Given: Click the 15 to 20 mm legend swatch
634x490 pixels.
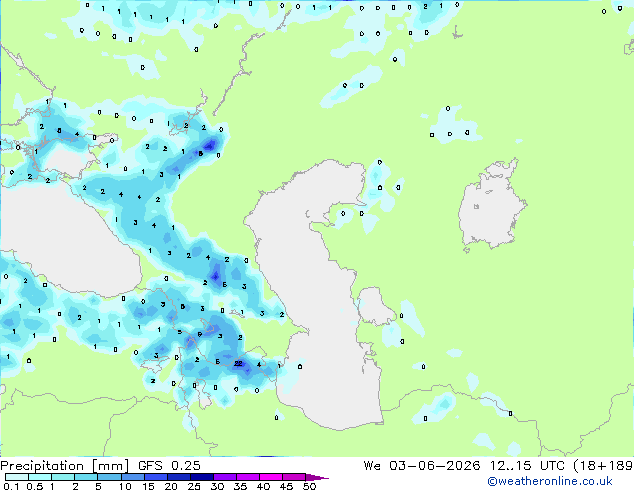Looking at the screenshot, I should (x=155, y=477).
